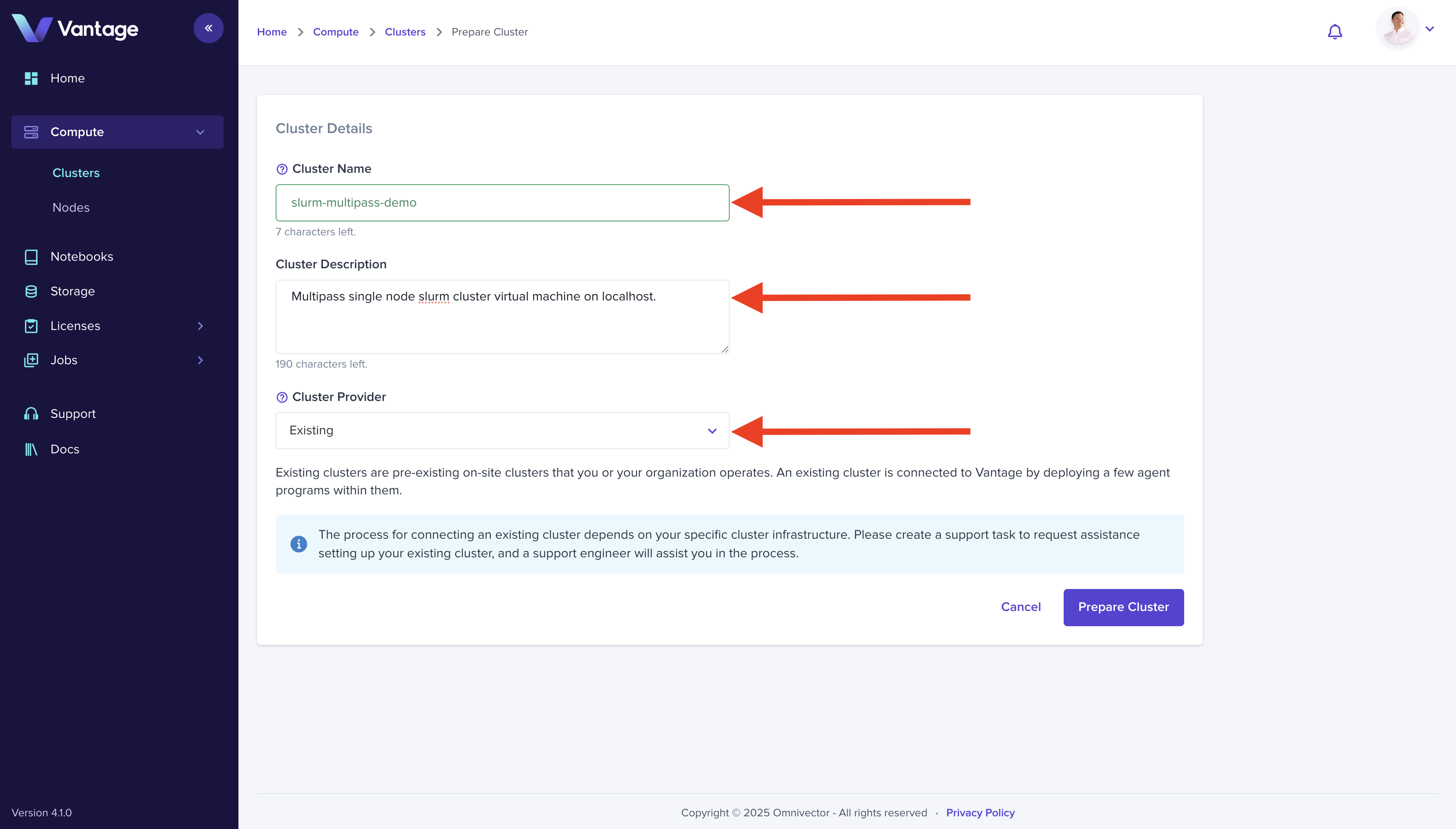Expand the Licenses submenu
The height and width of the screenshot is (829, 1456).
click(x=200, y=326)
